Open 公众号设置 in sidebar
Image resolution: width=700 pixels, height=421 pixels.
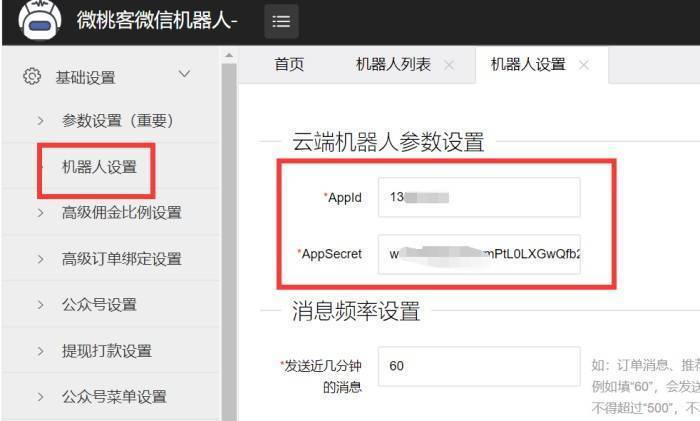(x=99, y=305)
